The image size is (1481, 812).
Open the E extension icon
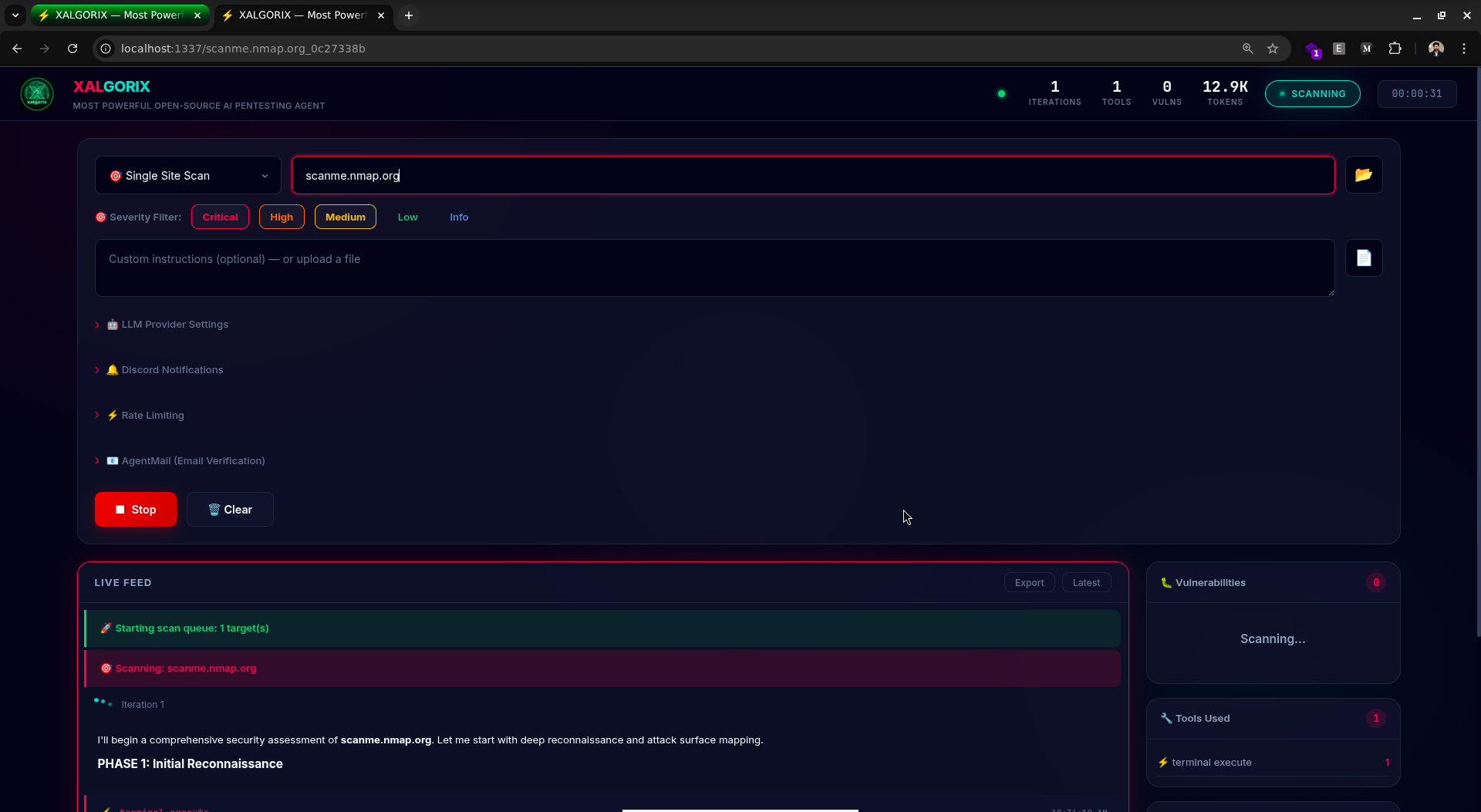[x=1339, y=49]
